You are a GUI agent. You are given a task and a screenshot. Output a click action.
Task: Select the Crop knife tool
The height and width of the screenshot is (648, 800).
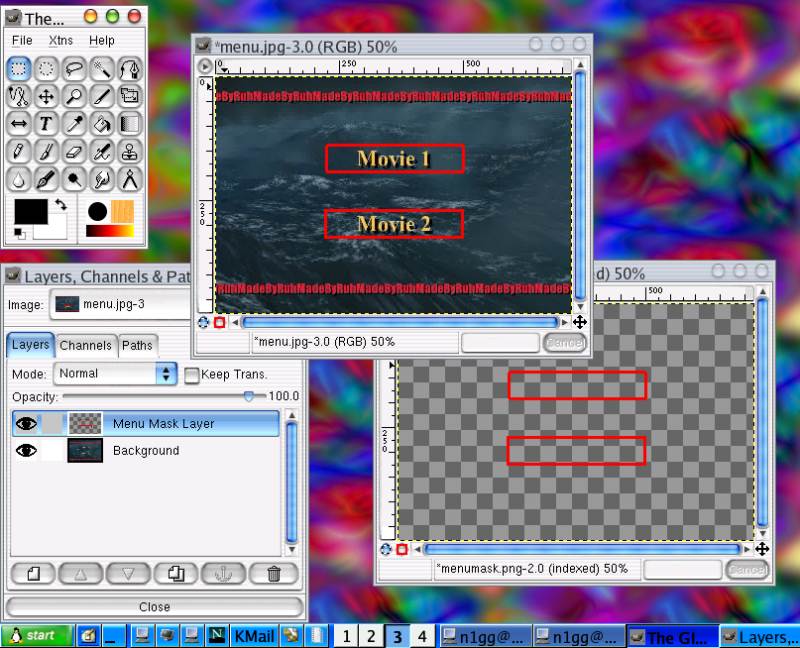102,96
